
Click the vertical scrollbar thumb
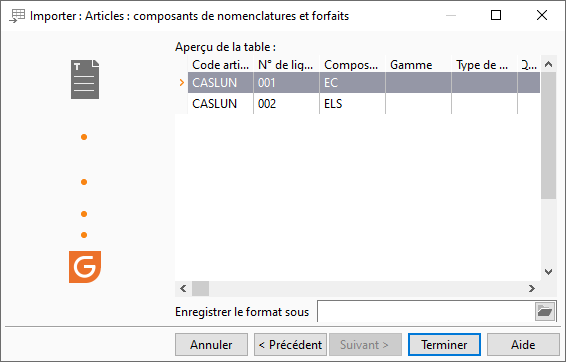(x=548, y=135)
